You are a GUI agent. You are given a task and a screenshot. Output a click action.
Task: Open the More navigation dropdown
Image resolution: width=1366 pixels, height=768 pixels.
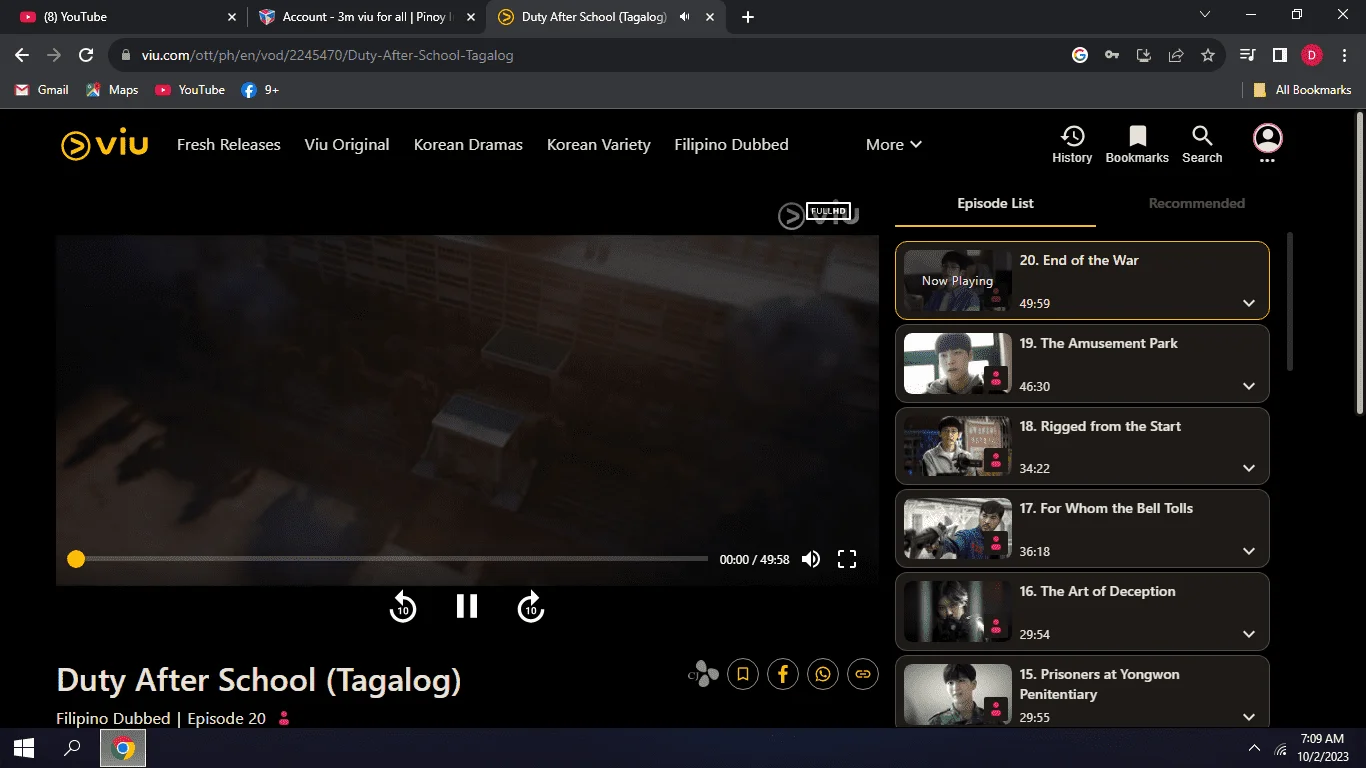(894, 145)
